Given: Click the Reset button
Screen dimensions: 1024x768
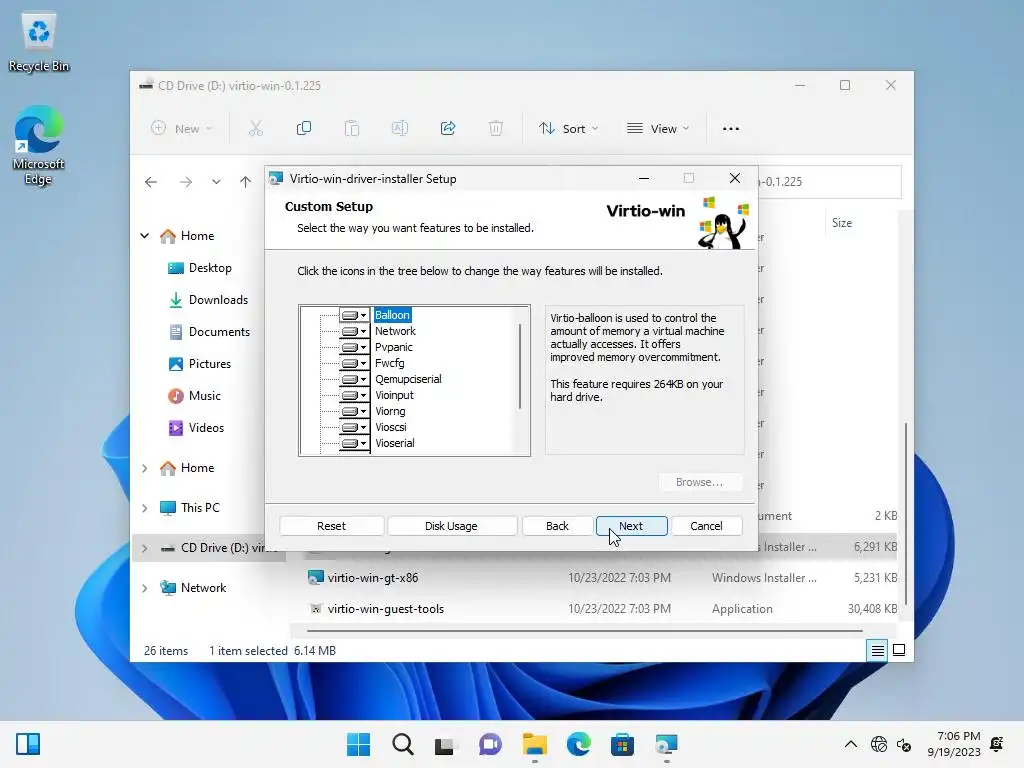Looking at the screenshot, I should pos(331,526).
